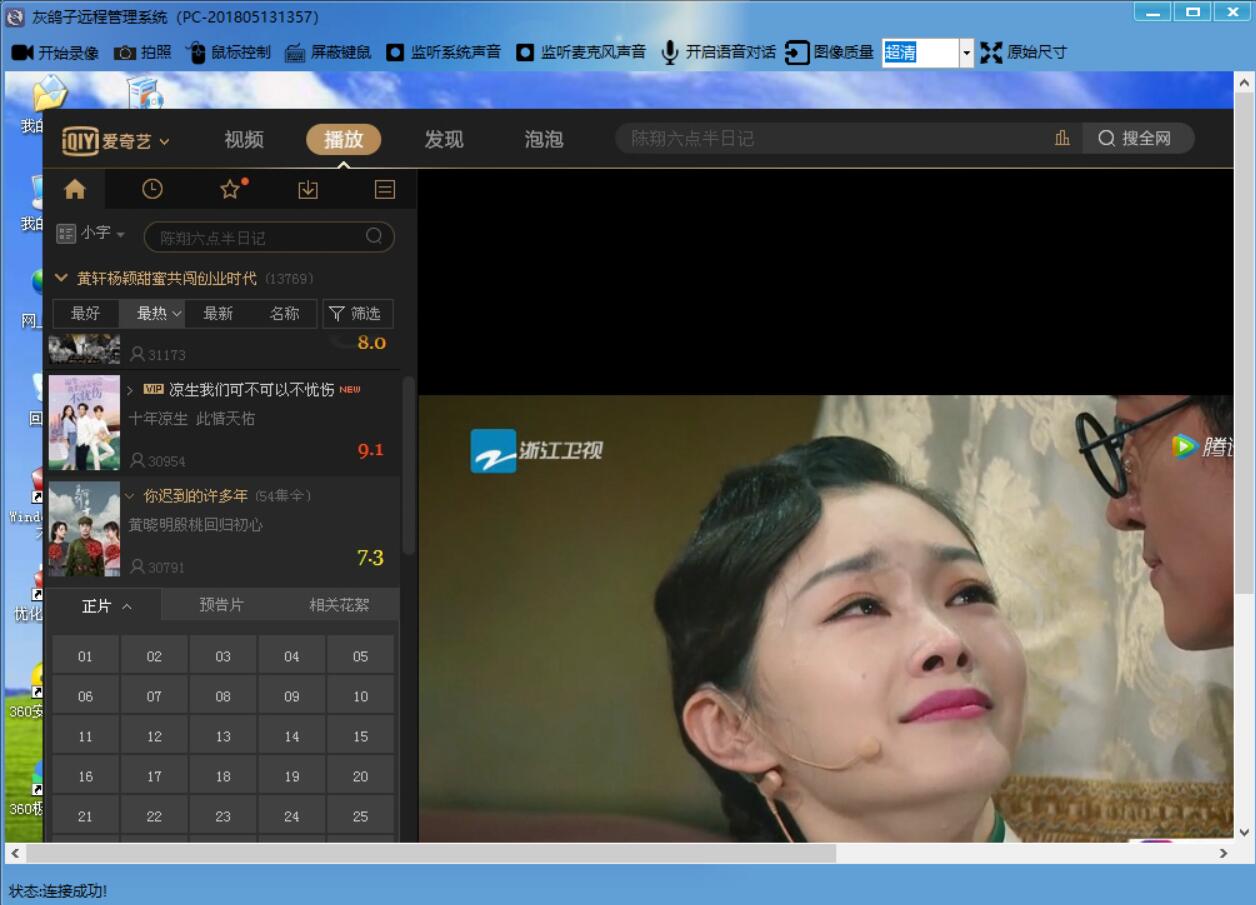The height and width of the screenshot is (905, 1256).
Task: Open the playlist list icon in sidebar
Action: click(385, 189)
